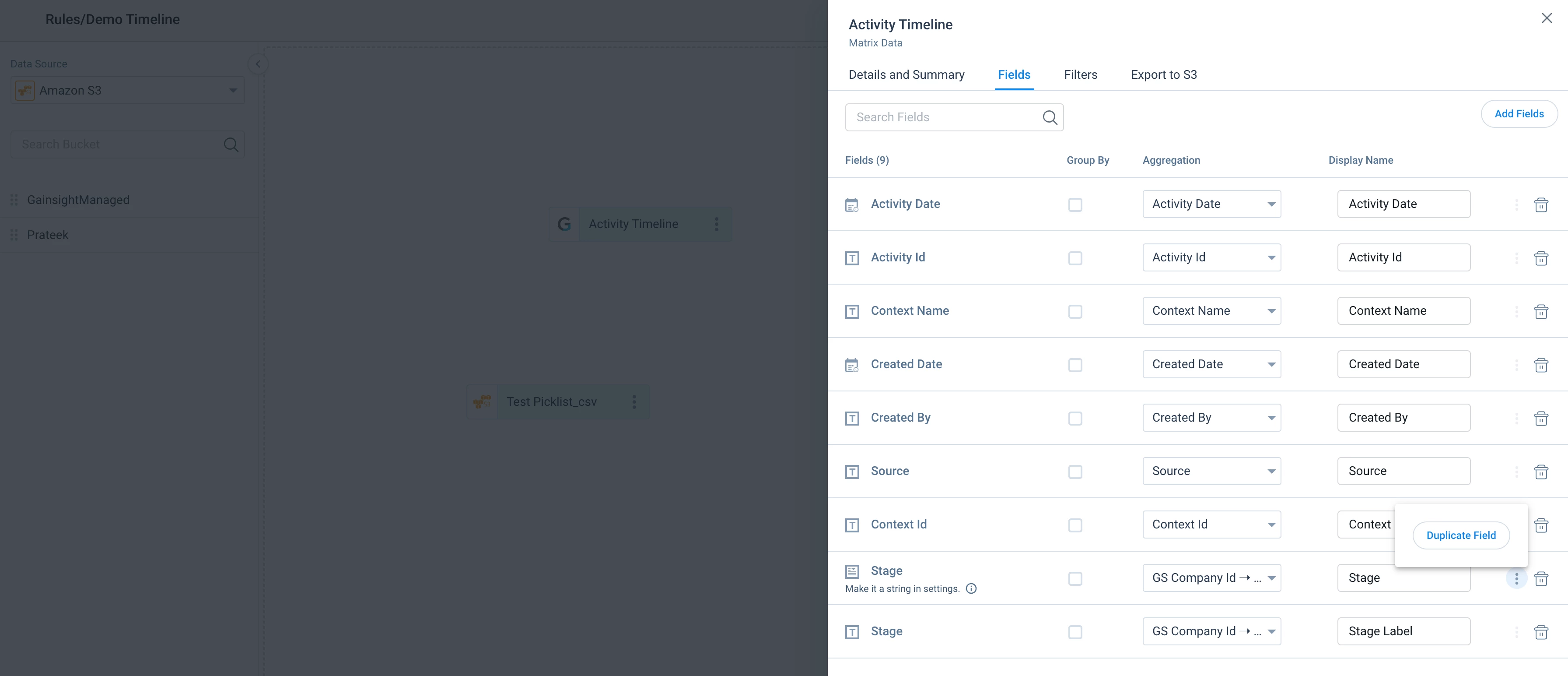Click the info icon beside string settings note
Screen dimensions: 1568x676
pos(972,588)
